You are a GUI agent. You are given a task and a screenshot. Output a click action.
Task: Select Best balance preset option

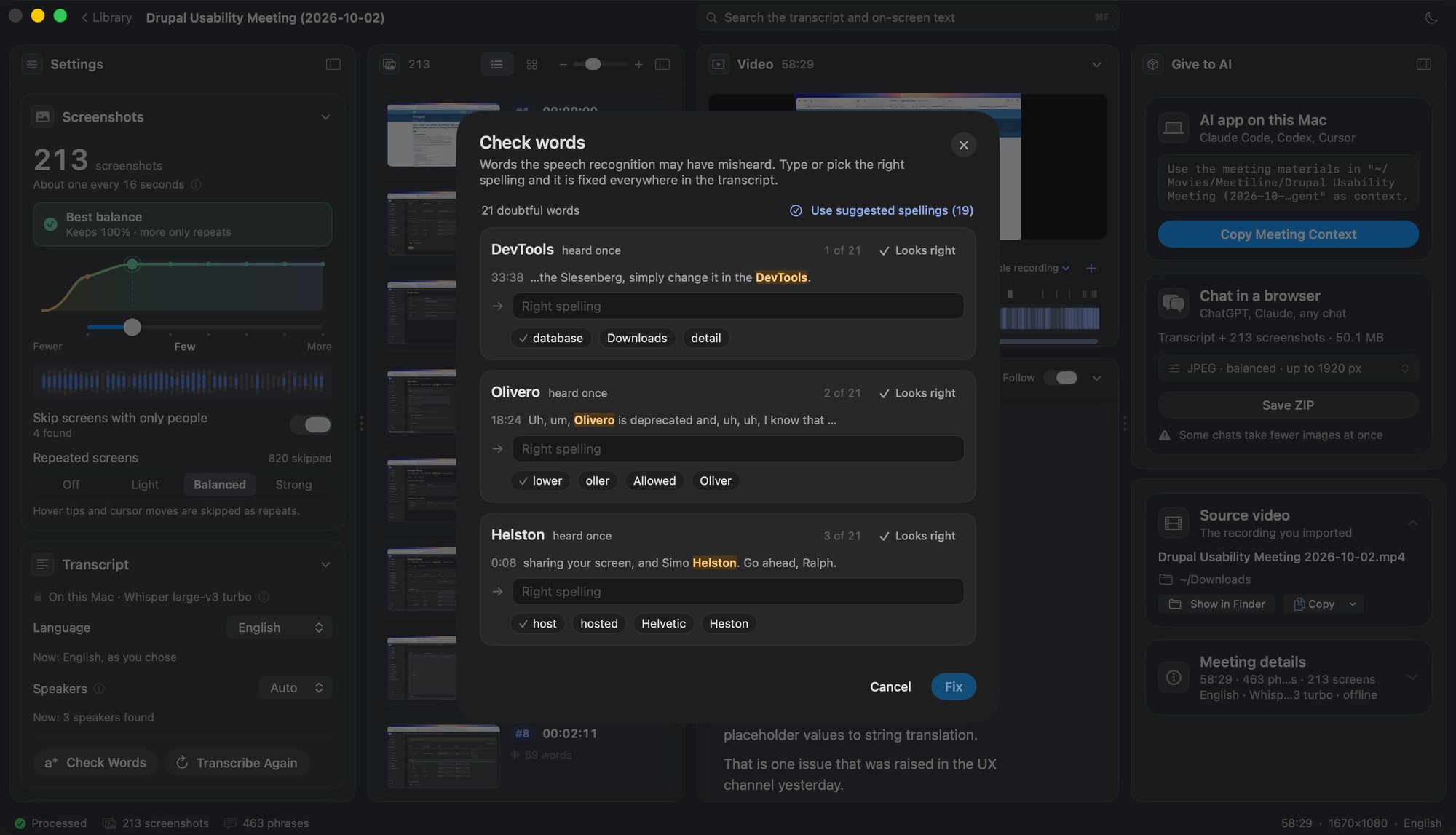pyautogui.click(x=182, y=224)
